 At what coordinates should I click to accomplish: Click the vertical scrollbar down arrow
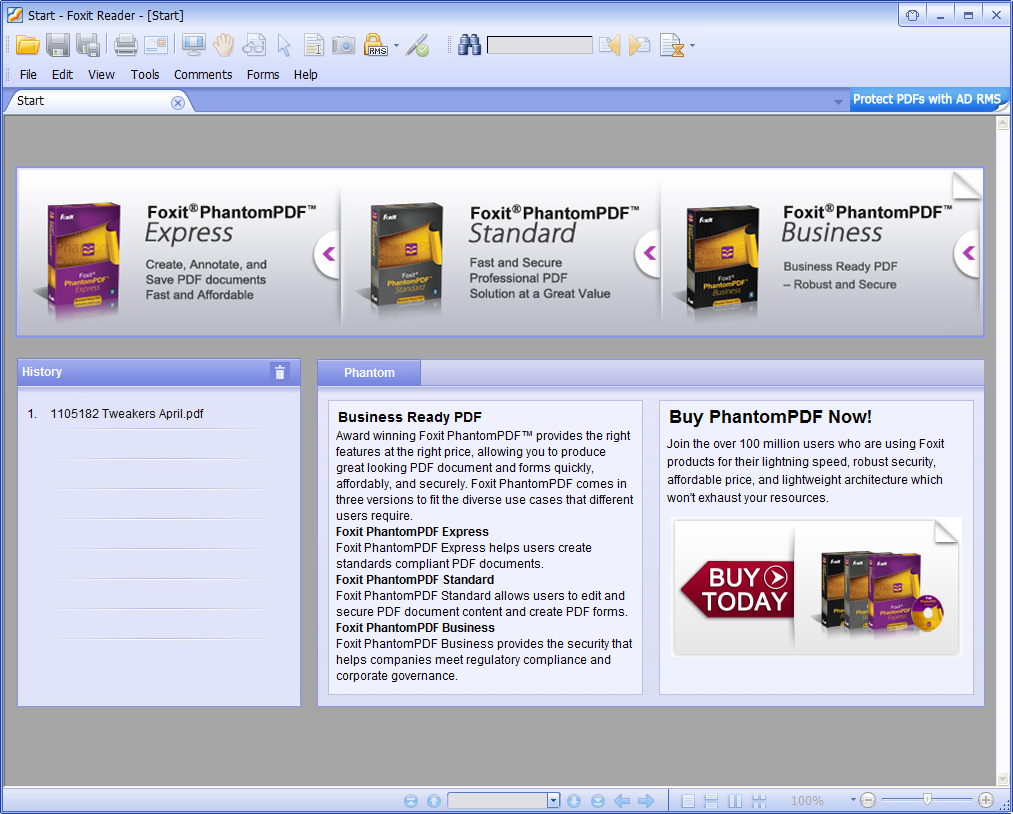1002,778
